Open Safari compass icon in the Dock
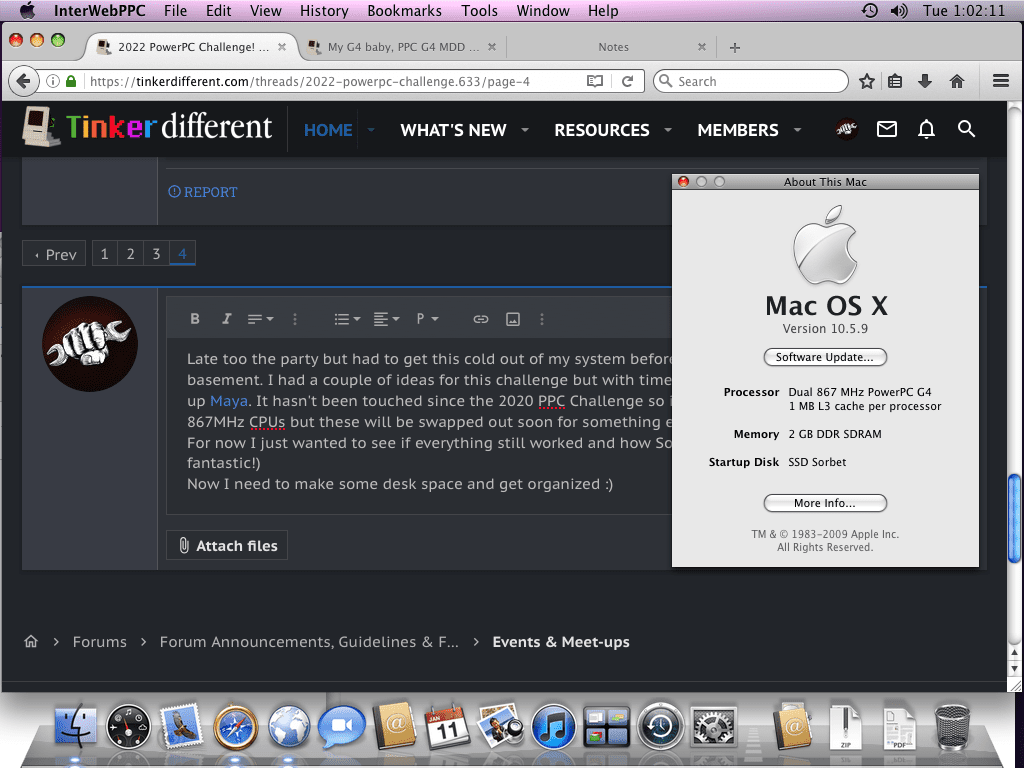 (235, 726)
